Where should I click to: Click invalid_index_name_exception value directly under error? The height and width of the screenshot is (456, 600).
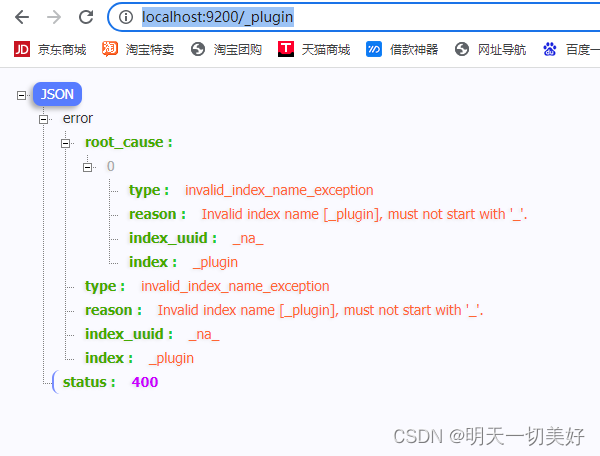(235, 287)
